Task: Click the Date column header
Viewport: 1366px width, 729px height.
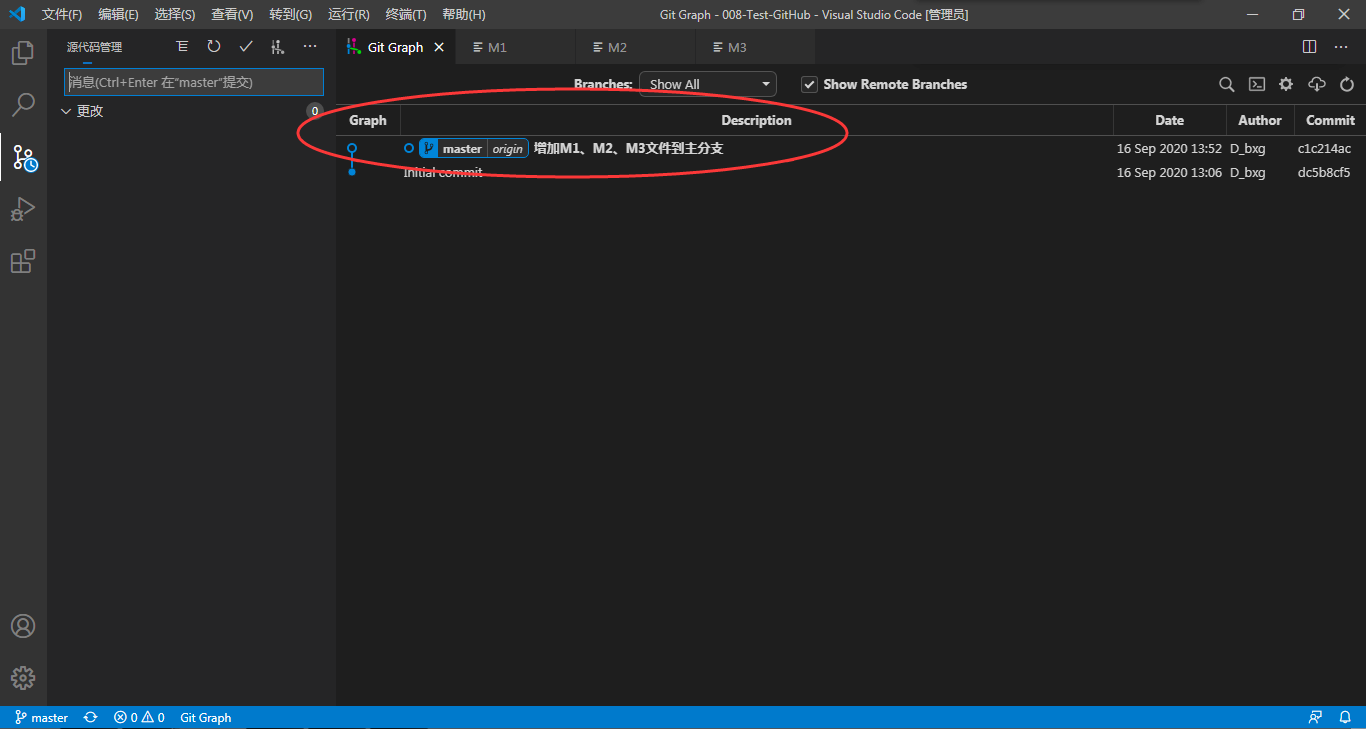Action: click(x=1169, y=120)
